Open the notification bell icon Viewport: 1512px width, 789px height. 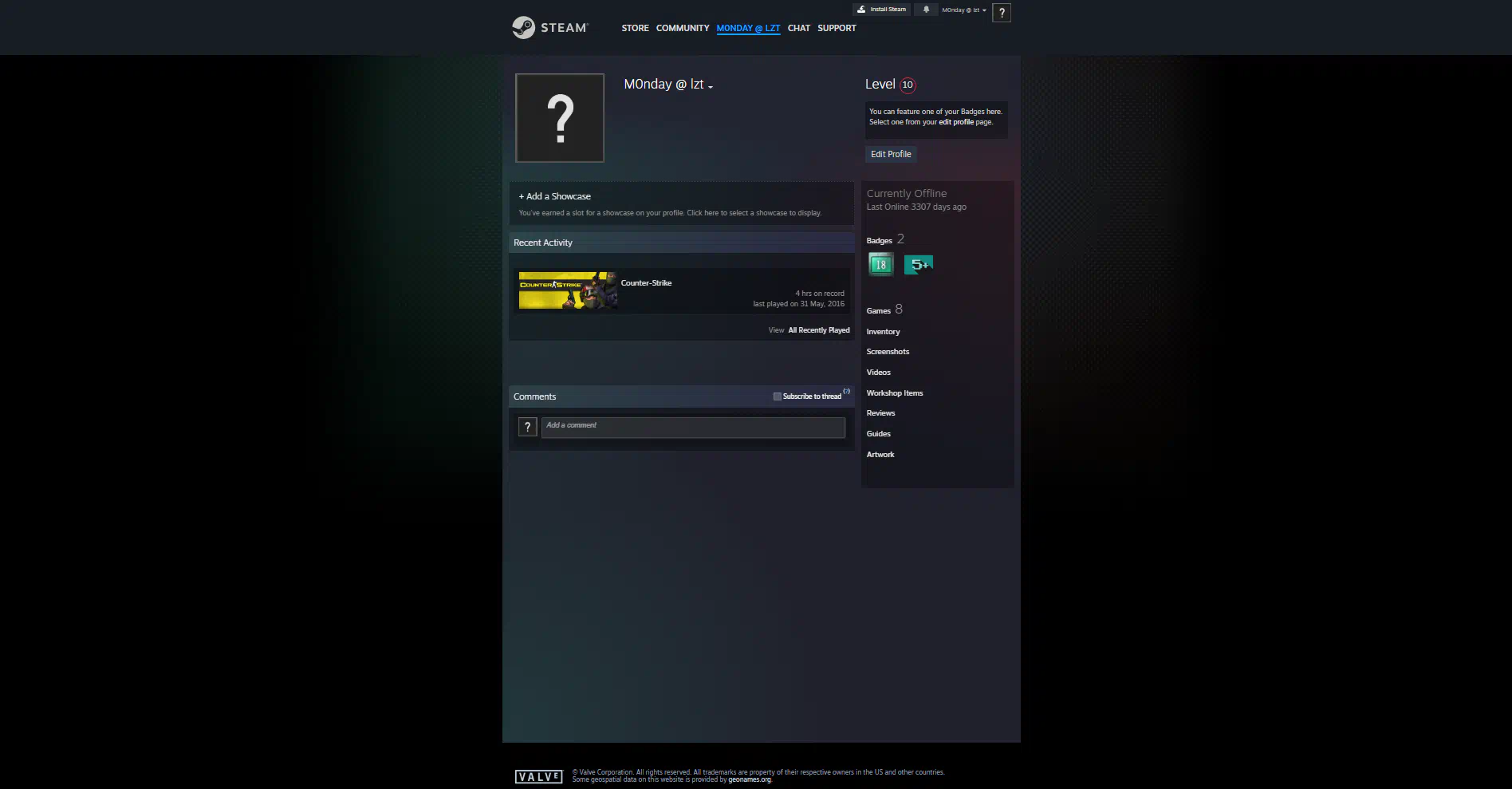coord(926,10)
